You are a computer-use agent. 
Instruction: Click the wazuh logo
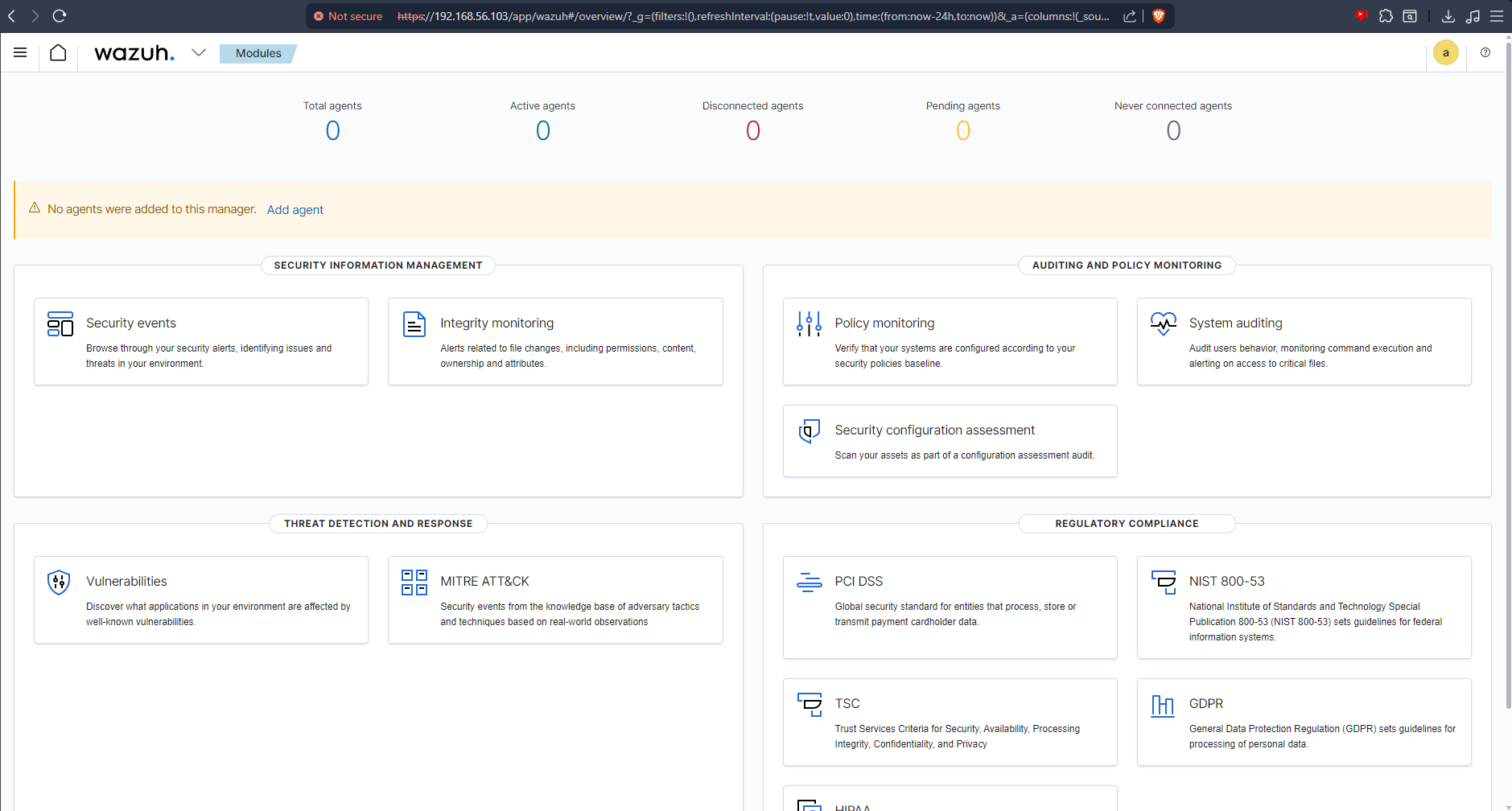[x=134, y=53]
